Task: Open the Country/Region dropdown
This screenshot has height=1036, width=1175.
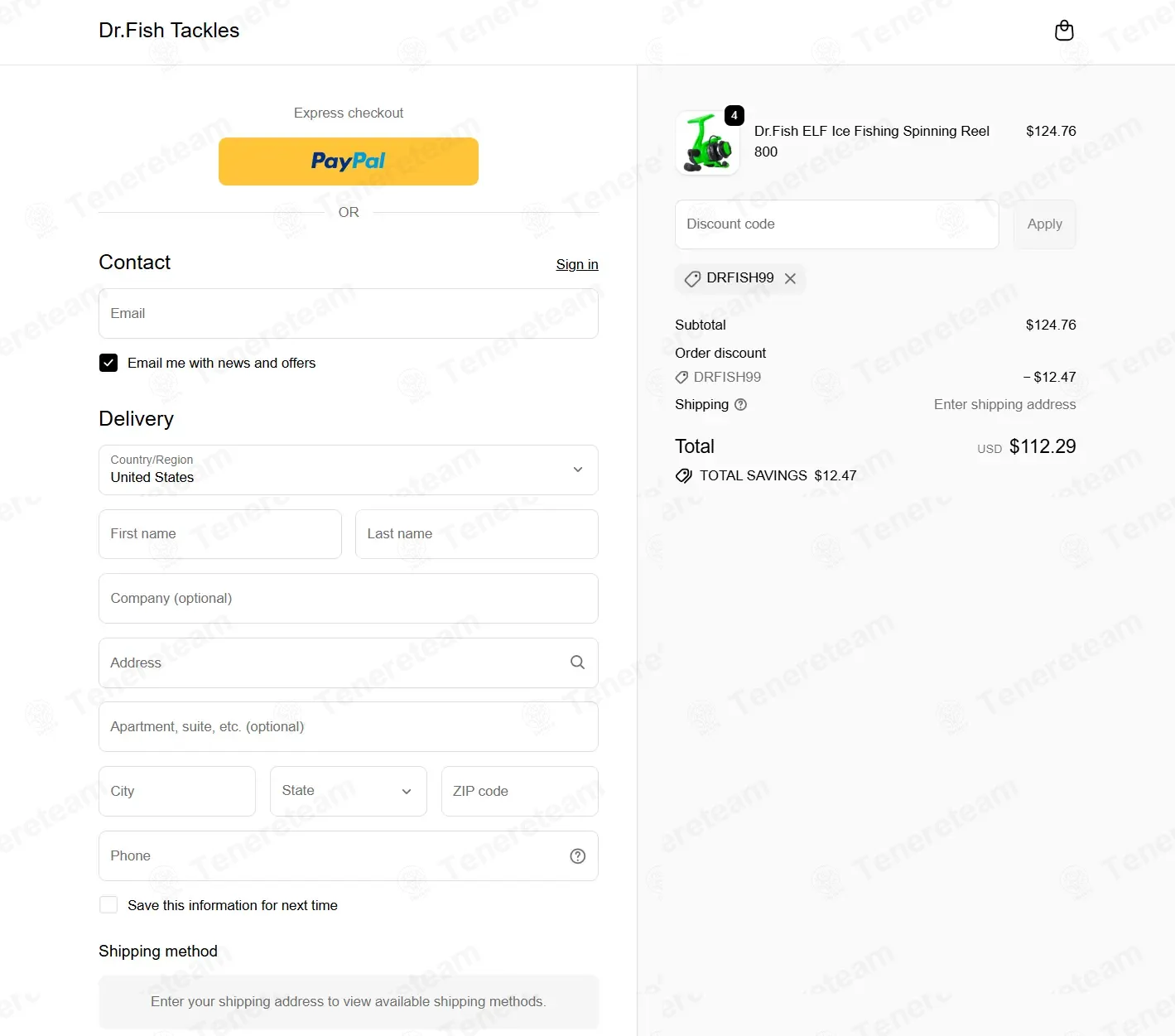Action: pyautogui.click(x=348, y=470)
